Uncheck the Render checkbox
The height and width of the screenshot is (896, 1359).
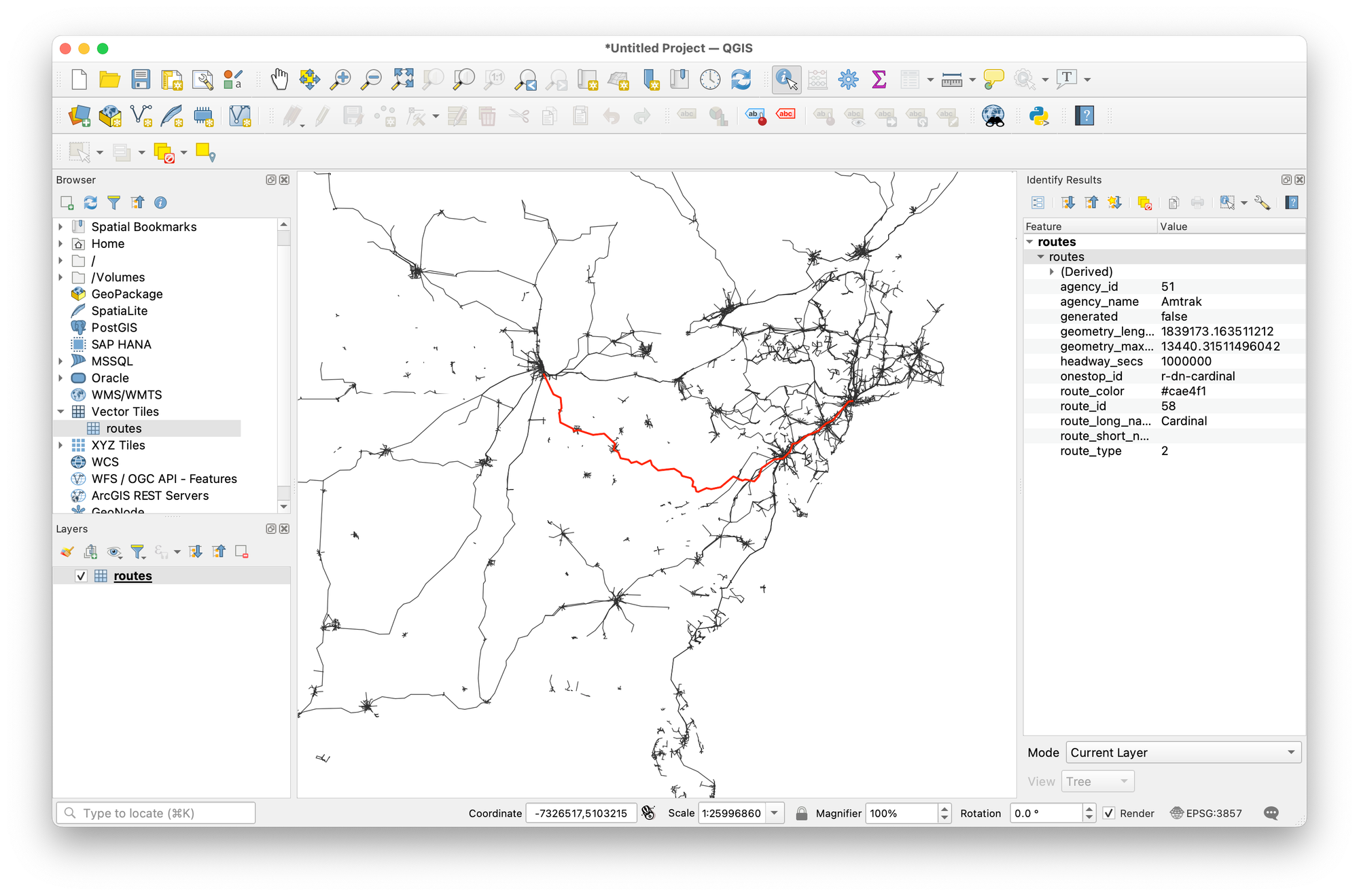pyautogui.click(x=1109, y=813)
